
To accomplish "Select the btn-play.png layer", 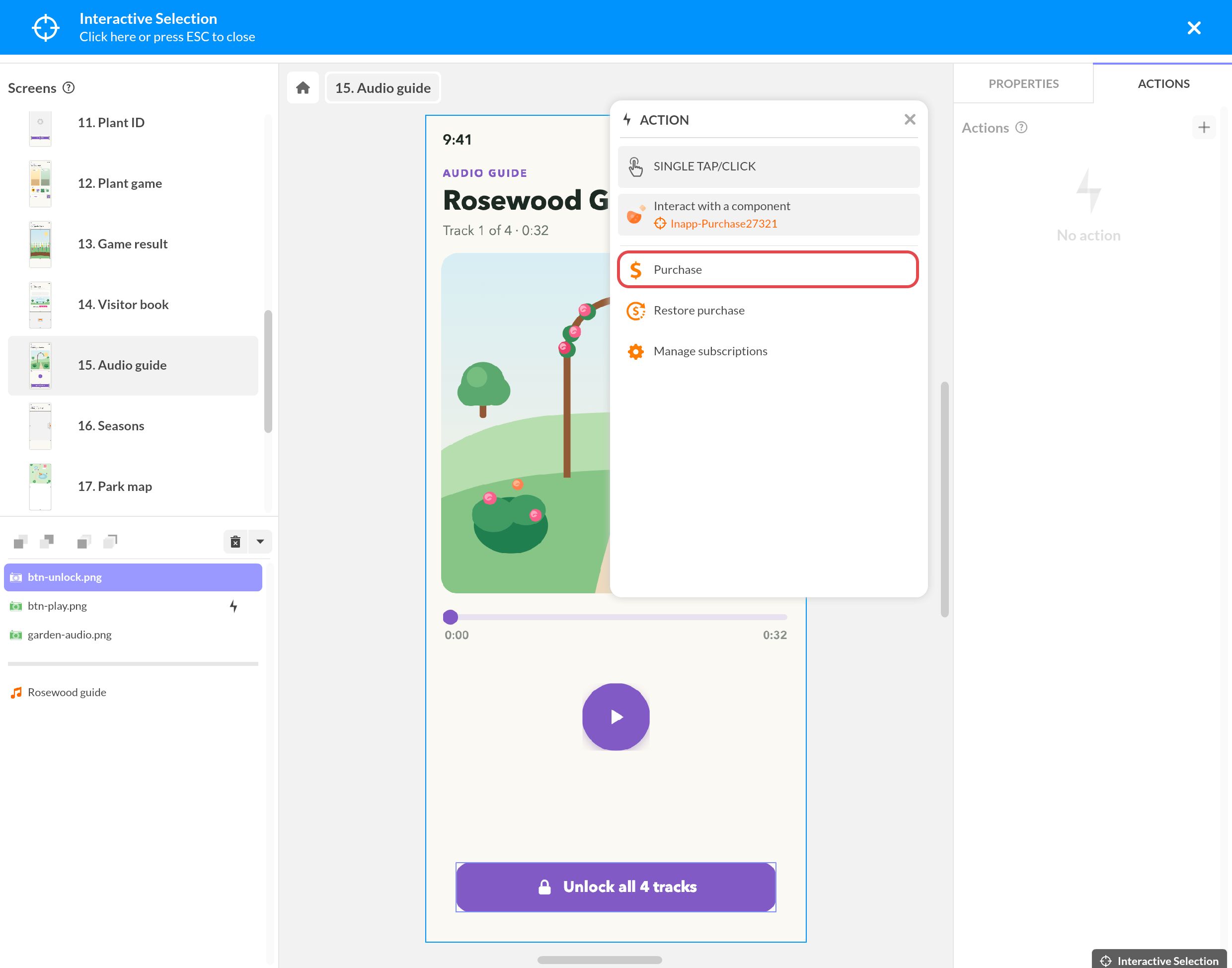I will click(x=133, y=606).
